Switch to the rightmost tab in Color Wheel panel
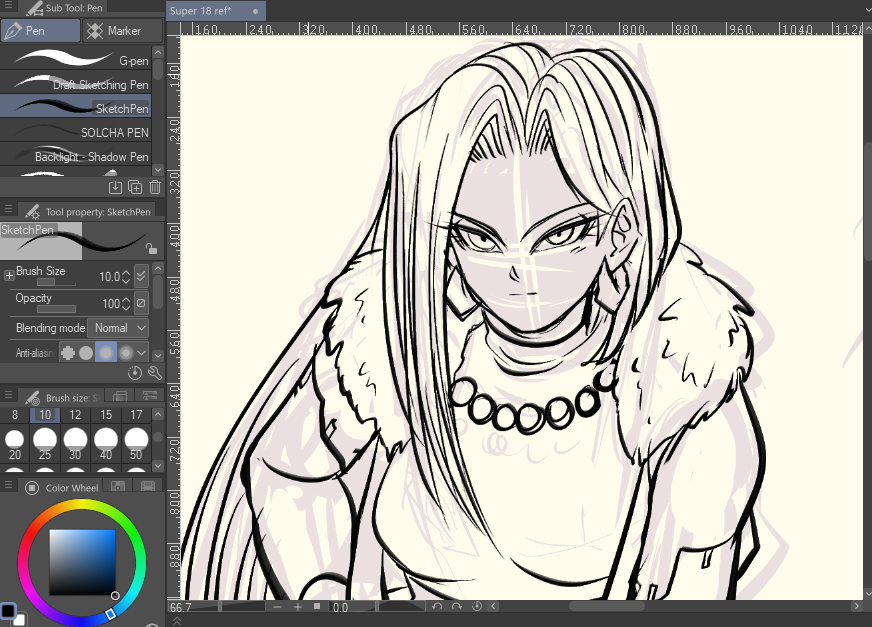This screenshot has width=872, height=627. click(x=148, y=486)
